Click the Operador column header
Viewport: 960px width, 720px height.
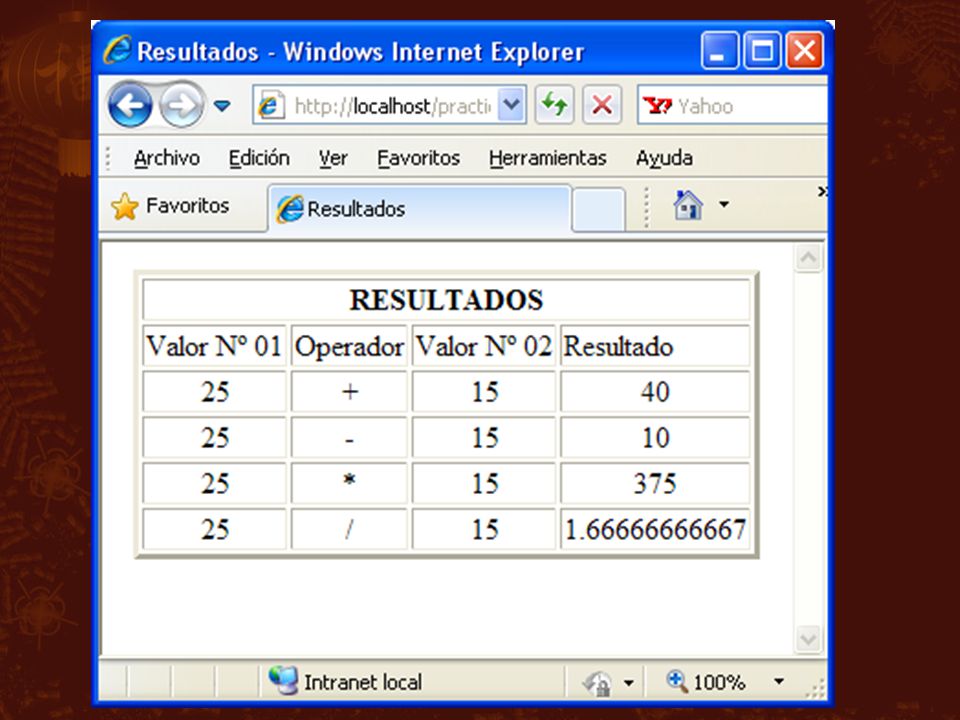click(349, 347)
